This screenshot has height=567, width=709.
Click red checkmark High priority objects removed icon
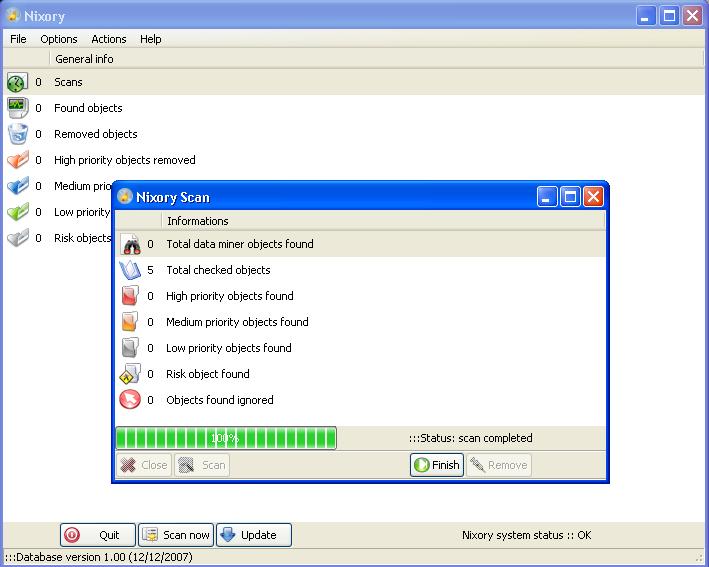(18, 160)
